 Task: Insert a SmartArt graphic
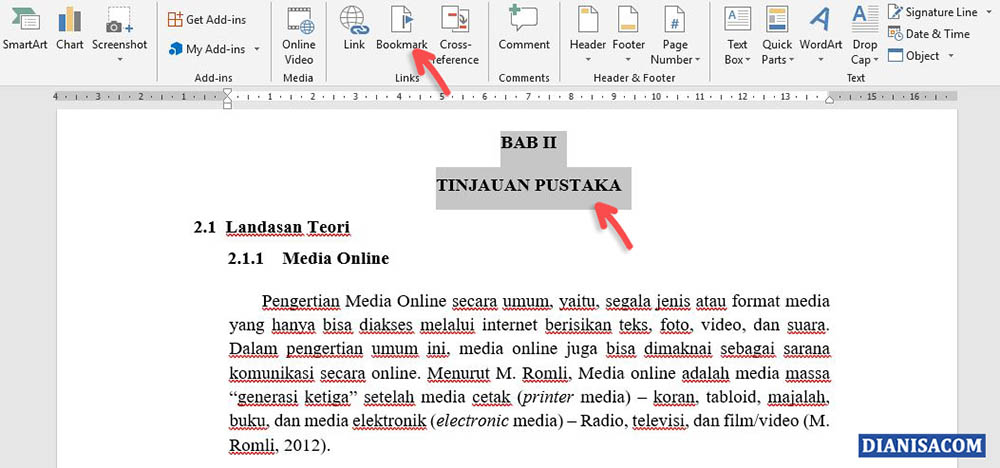pyautogui.click(x=25, y=29)
